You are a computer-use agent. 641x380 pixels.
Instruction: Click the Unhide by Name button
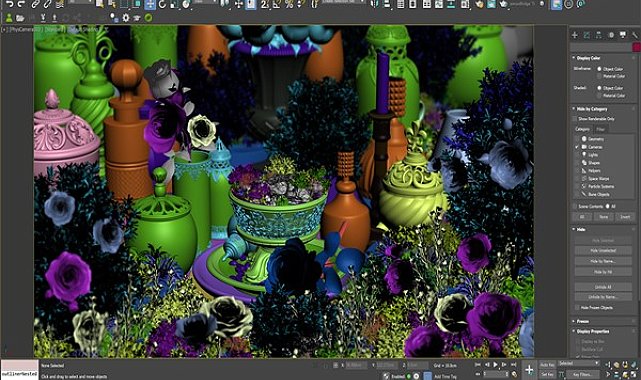click(x=603, y=297)
